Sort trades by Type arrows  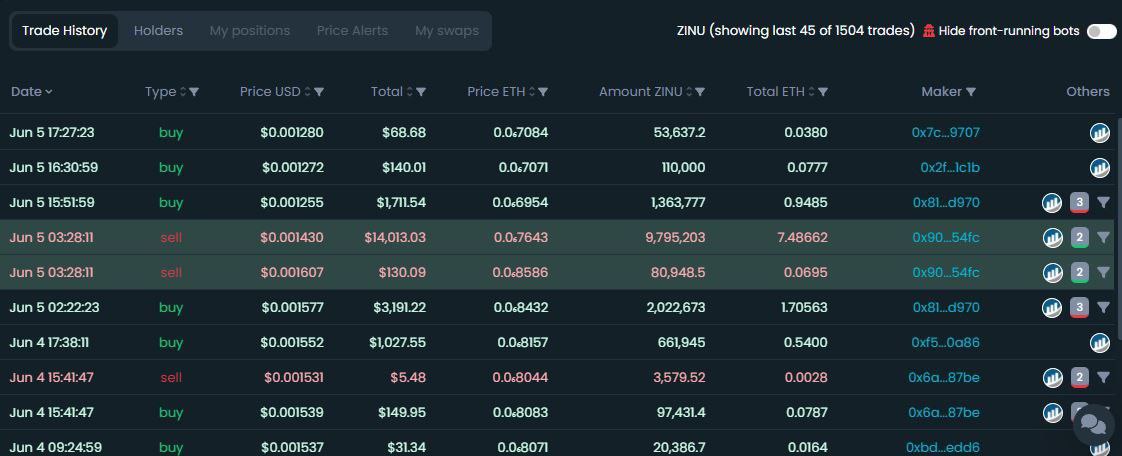[x=182, y=92]
